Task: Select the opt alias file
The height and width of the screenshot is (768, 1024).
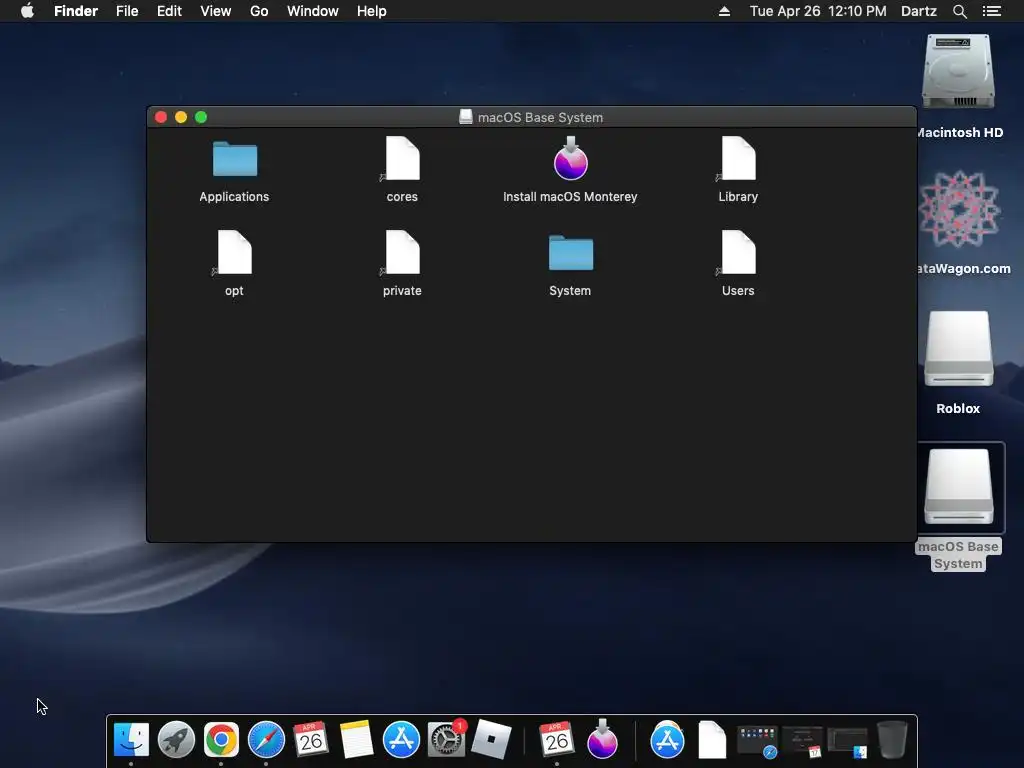Action: (234, 253)
